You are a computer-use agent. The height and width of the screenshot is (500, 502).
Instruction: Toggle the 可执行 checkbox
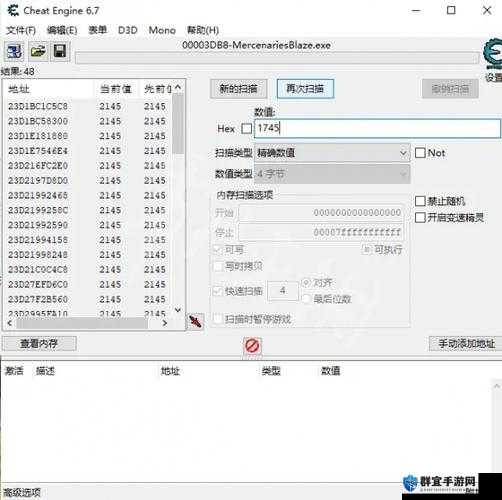pos(366,249)
